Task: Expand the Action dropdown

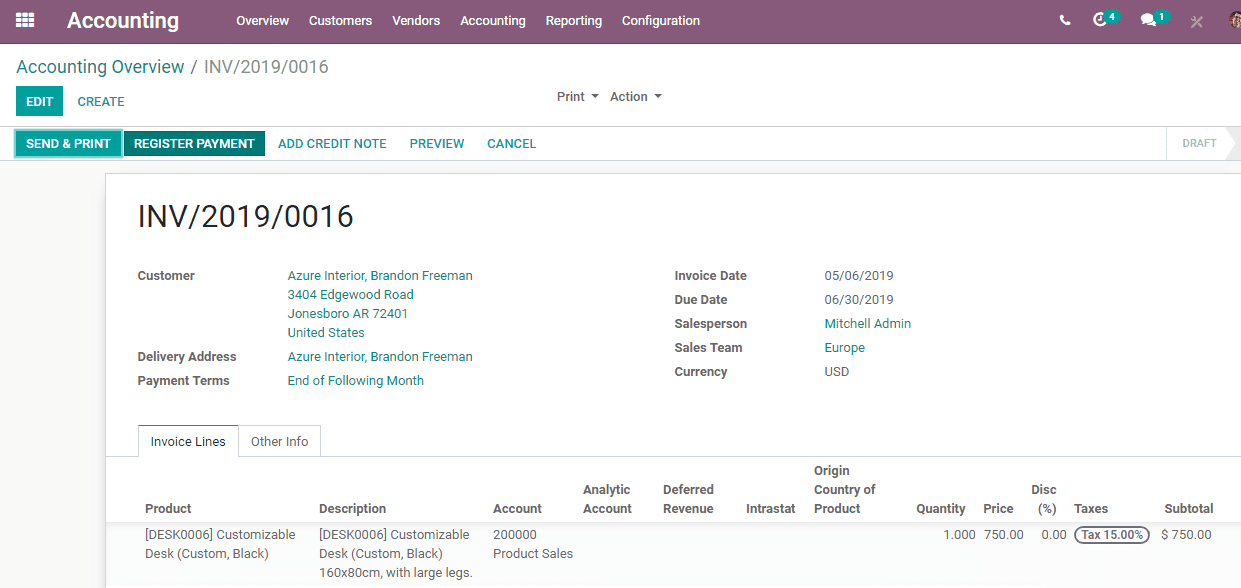Action: pos(636,97)
